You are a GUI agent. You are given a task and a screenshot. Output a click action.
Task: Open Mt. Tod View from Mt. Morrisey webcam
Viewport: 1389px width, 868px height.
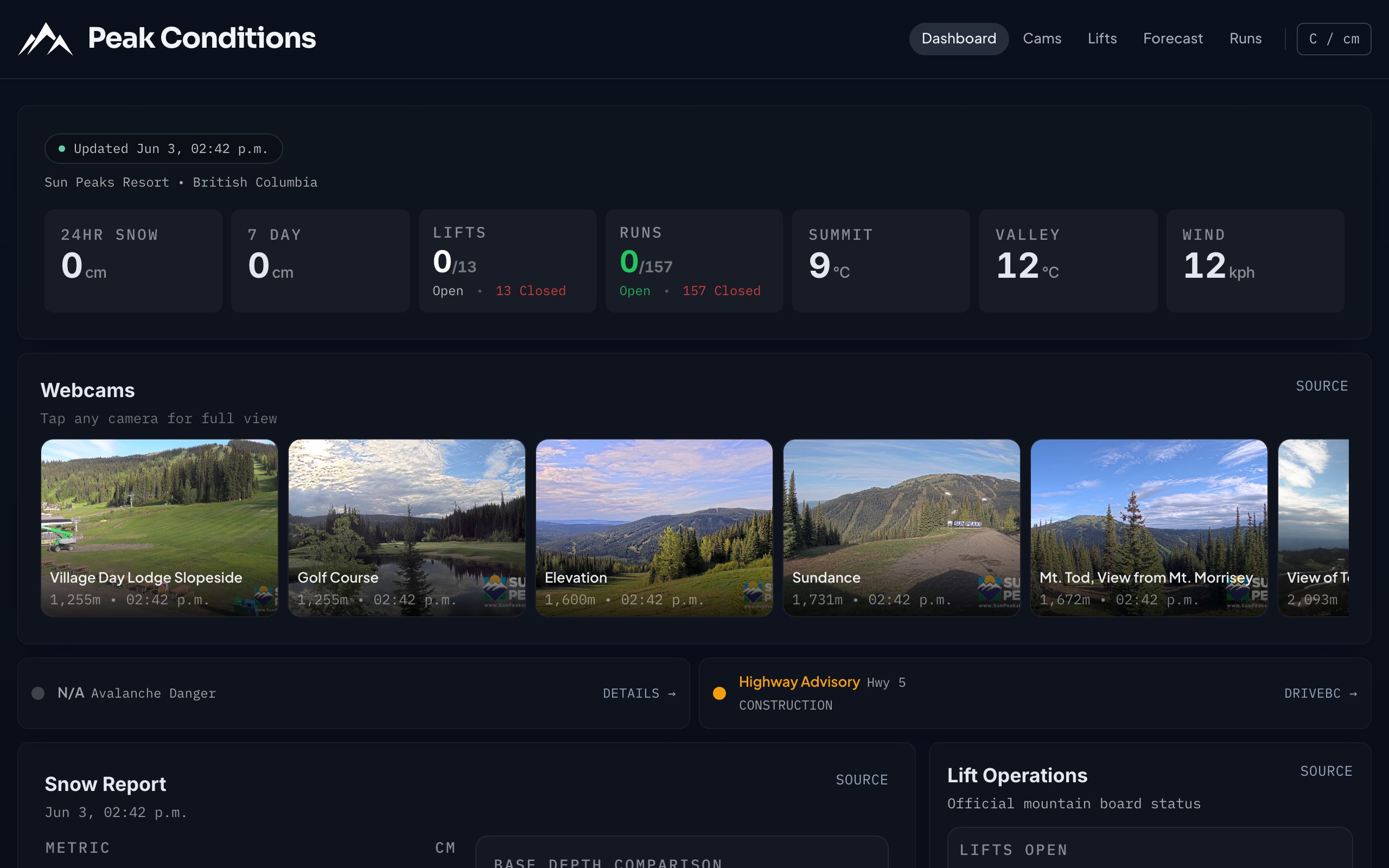pyautogui.click(x=1149, y=528)
